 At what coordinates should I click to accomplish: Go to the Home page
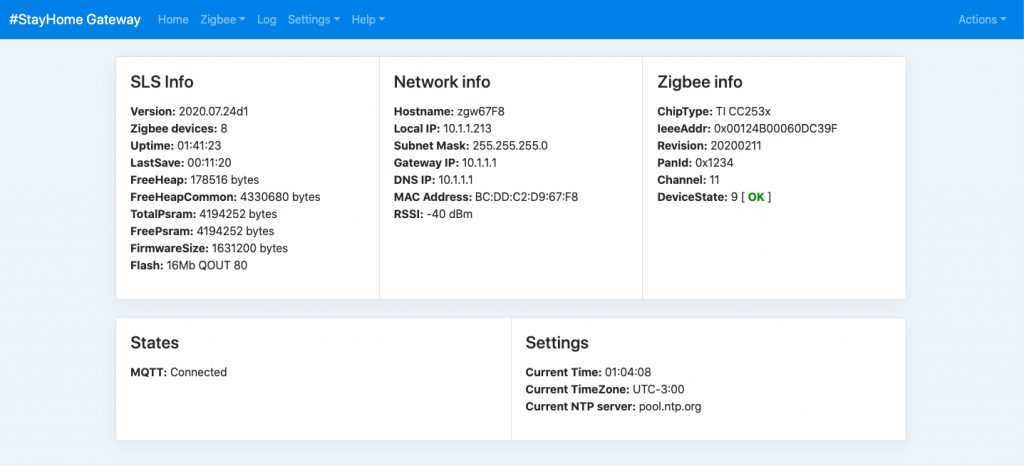tap(173, 19)
